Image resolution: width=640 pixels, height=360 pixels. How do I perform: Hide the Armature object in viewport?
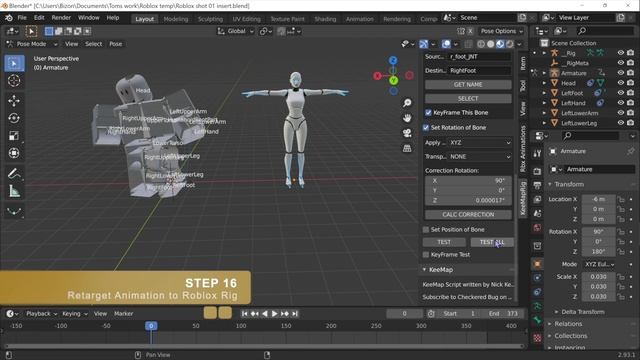tap(620, 73)
